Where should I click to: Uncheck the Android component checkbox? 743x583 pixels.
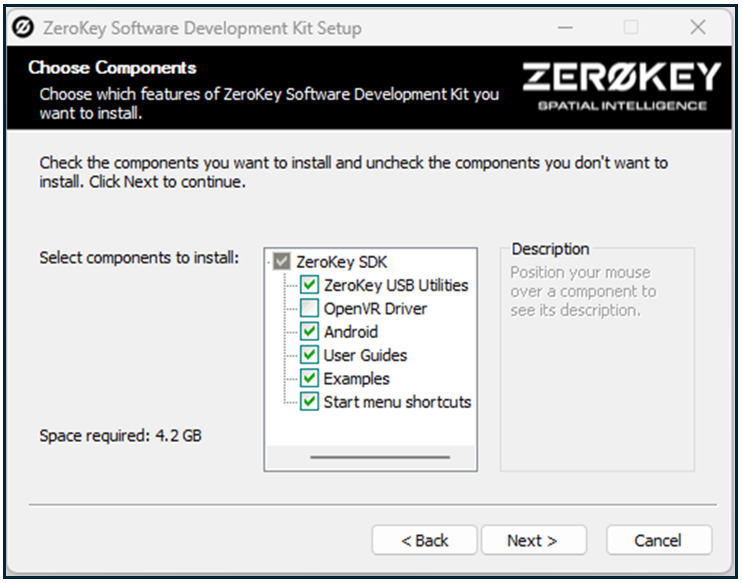pyautogui.click(x=310, y=332)
